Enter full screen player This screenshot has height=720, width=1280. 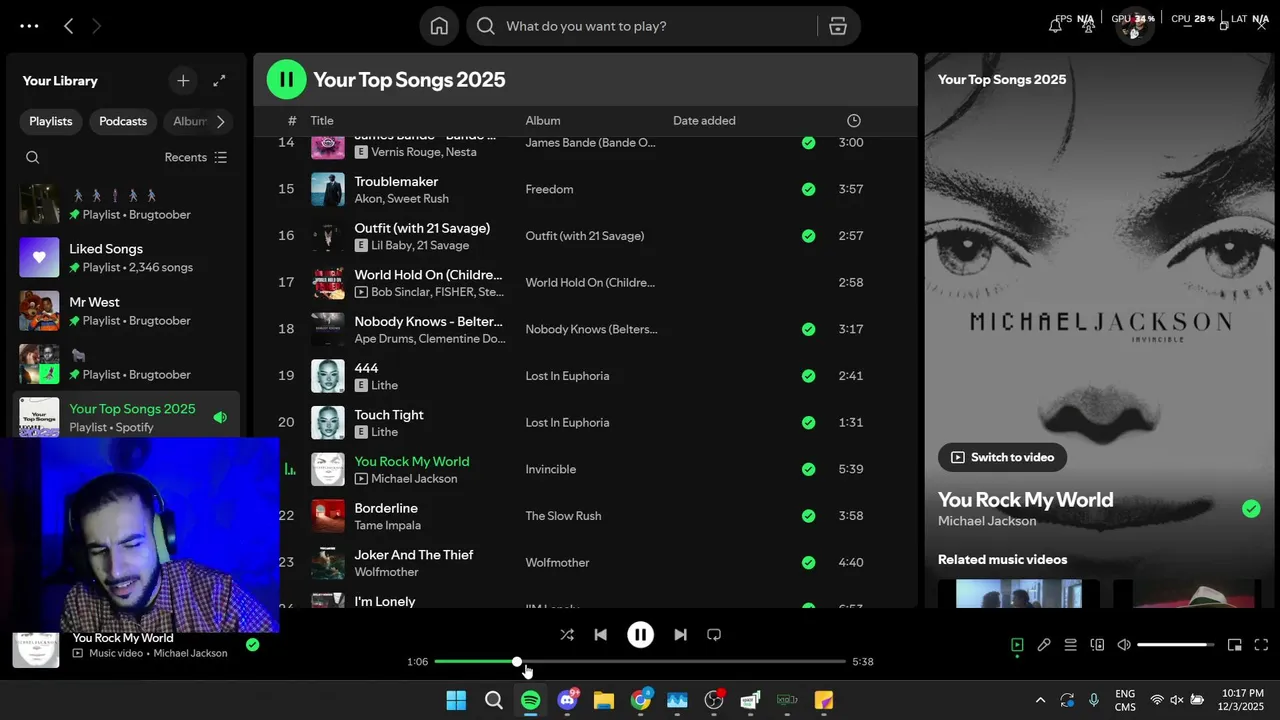1261,645
